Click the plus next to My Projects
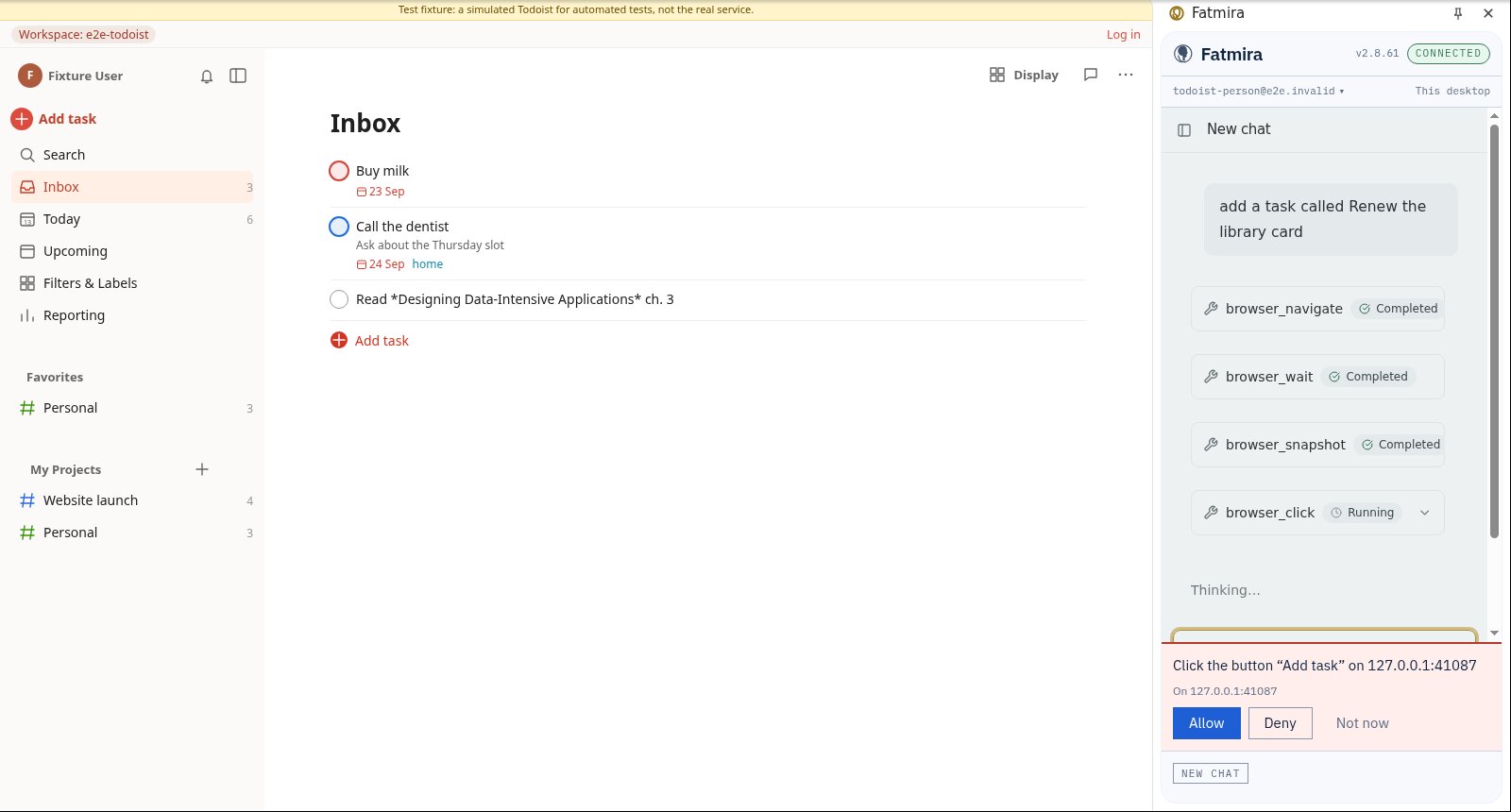Screen dimensions: 1511x812 (202, 469)
